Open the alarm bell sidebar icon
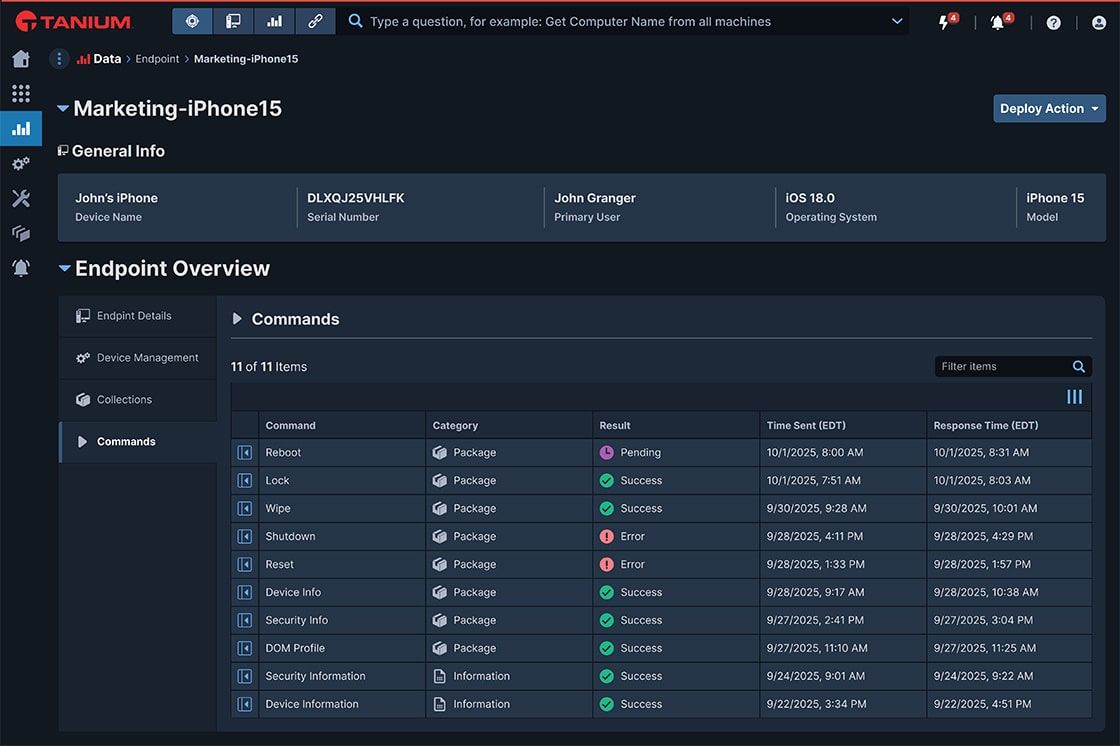Image resolution: width=1120 pixels, height=746 pixels. point(21,268)
